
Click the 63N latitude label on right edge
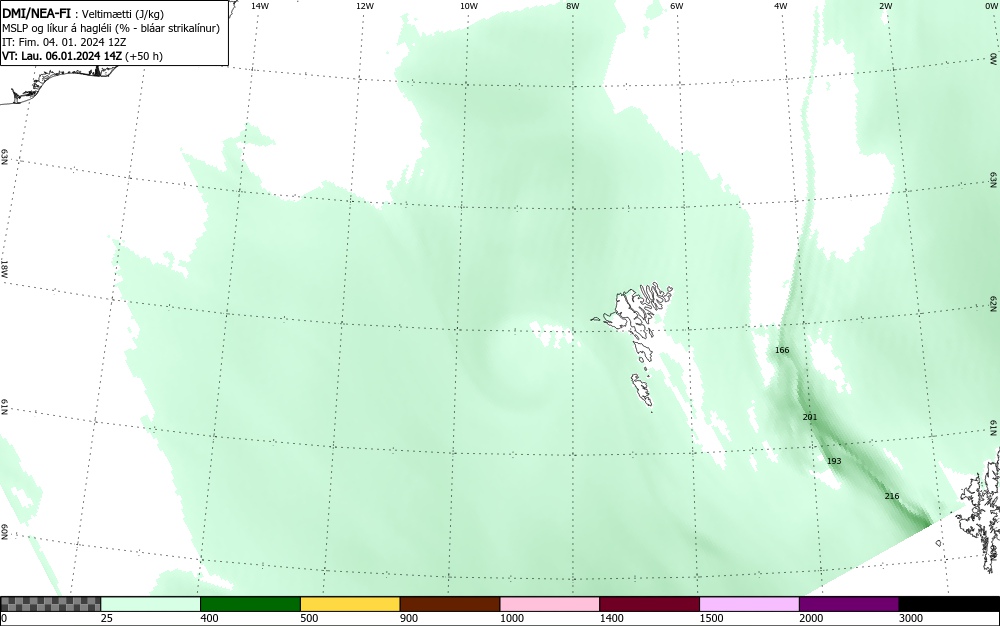pyautogui.click(x=994, y=180)
